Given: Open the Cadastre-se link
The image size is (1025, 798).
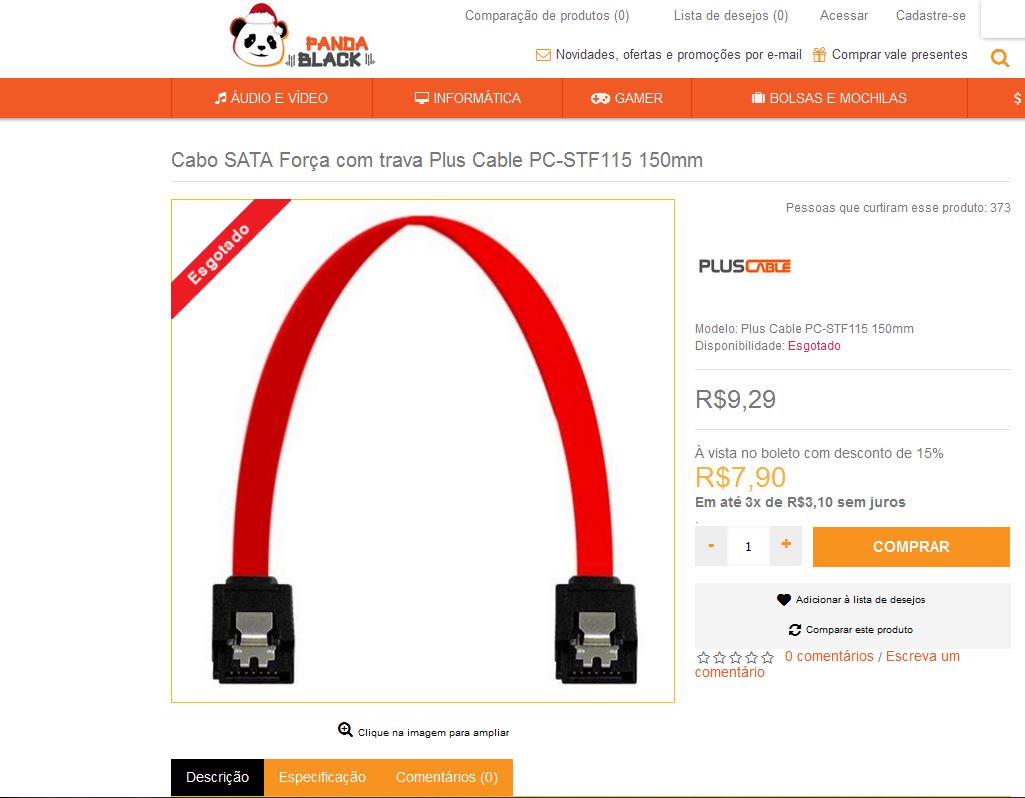Looking at the screenshot, I should [930, 16].
